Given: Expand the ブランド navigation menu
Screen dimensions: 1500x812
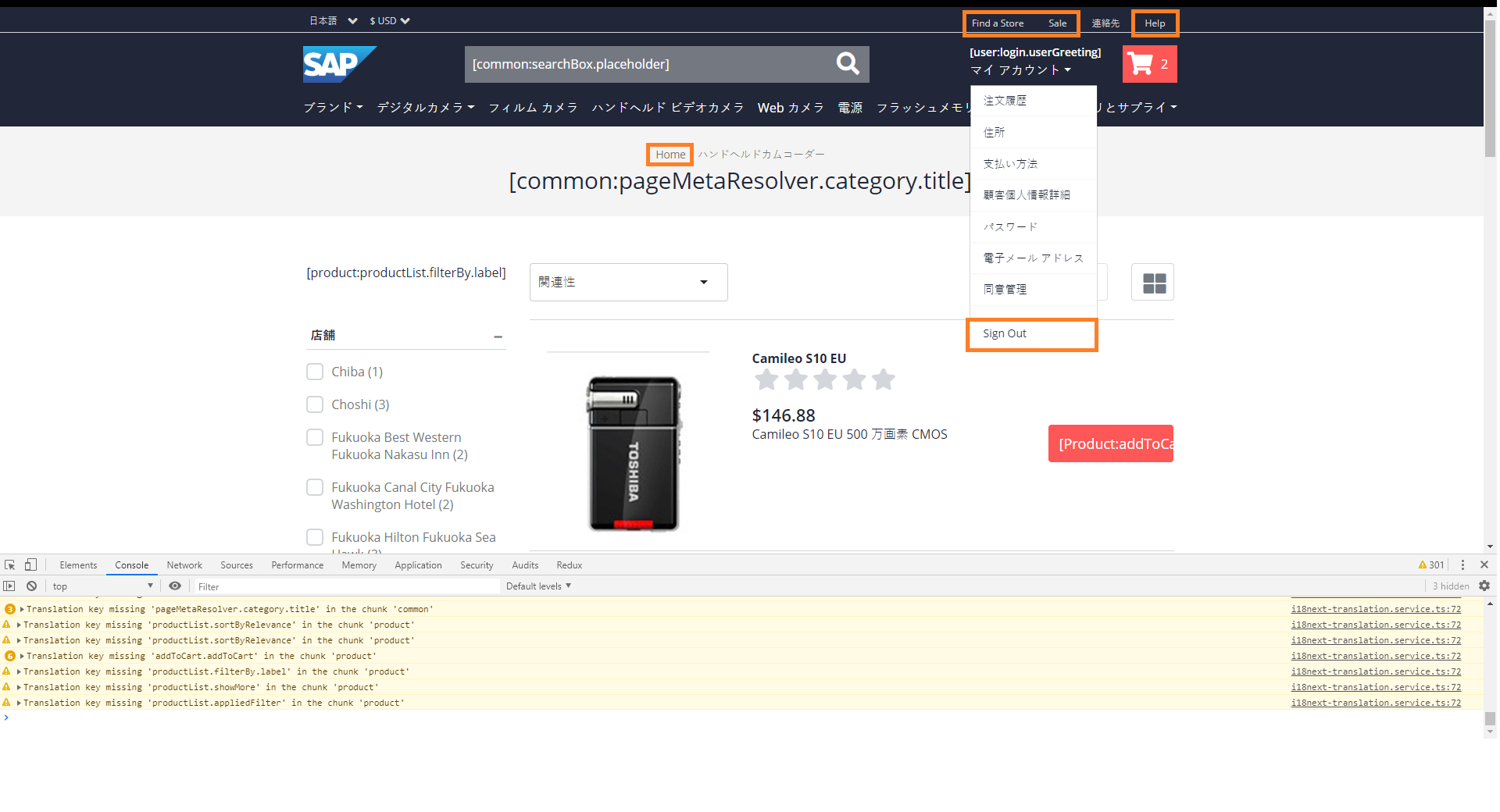Looking at the screenshot, I should click(x=334, y=107).
